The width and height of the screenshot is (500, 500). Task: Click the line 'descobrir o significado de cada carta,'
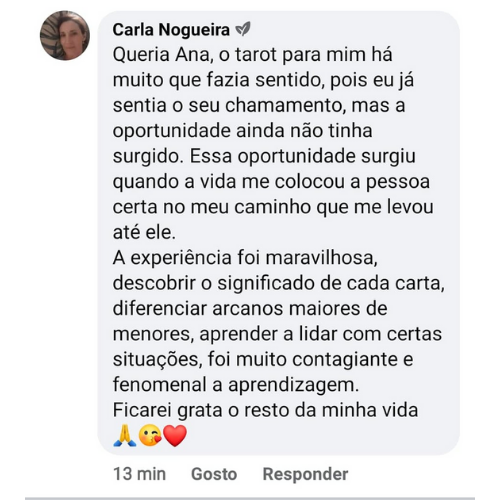(x=279, y=283)
